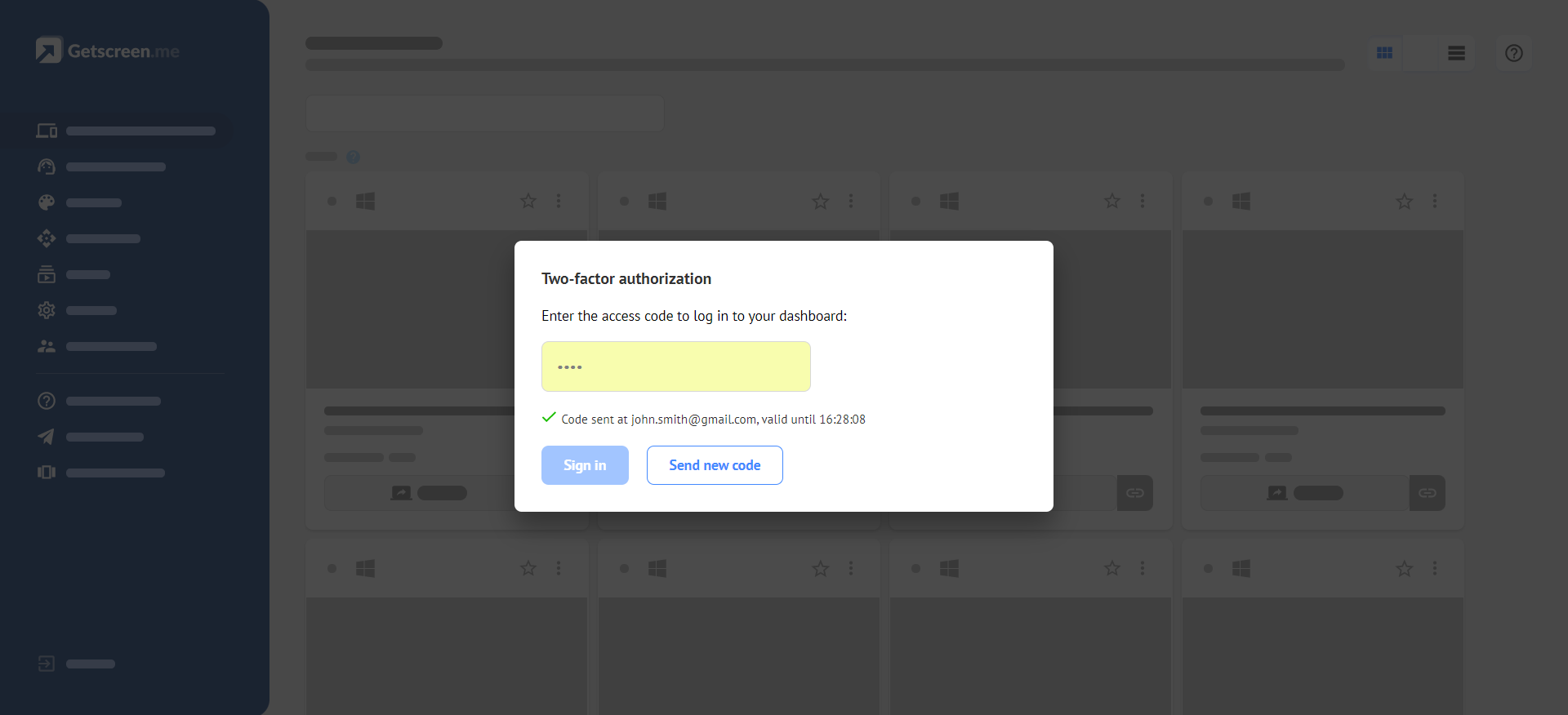Open three-dot menu on fourth top-row card
Viewport: 1568px width, 715px height.
pyautogui.click(x=1435, y=201)
